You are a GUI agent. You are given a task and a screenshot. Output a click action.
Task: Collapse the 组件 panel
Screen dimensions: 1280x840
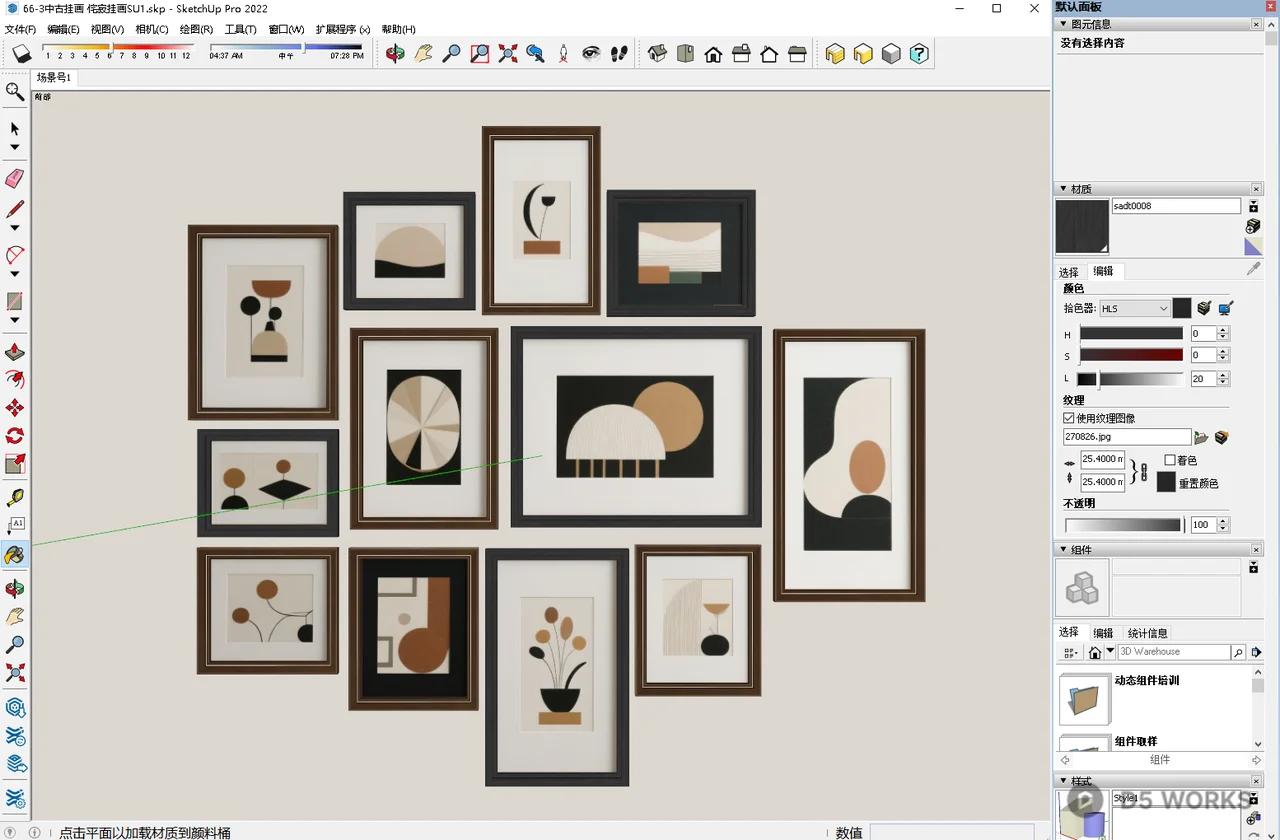point(1062,550)
